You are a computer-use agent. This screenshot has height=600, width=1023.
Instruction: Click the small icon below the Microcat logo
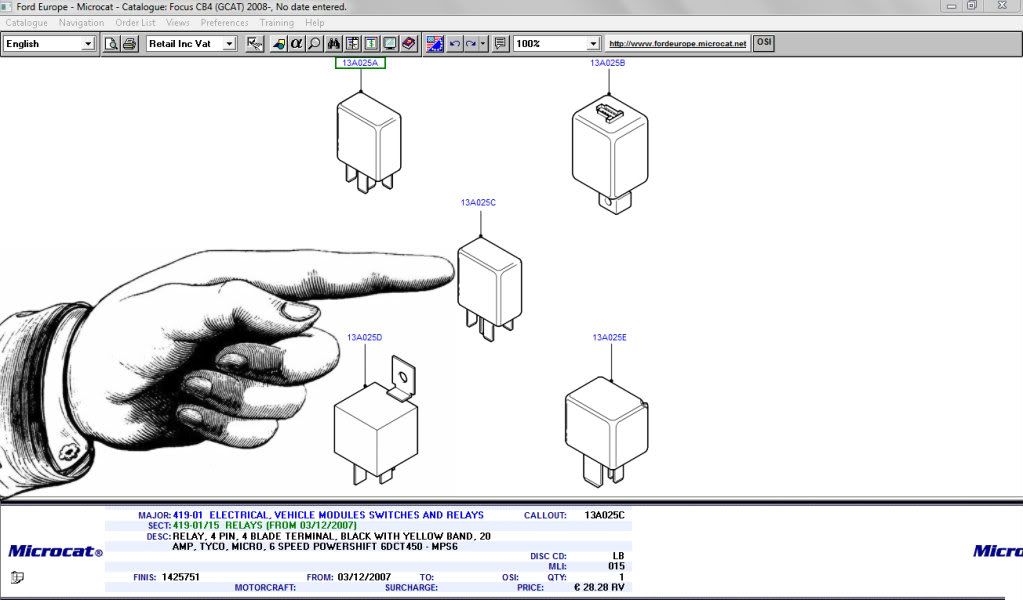click(x=18, y=577)
